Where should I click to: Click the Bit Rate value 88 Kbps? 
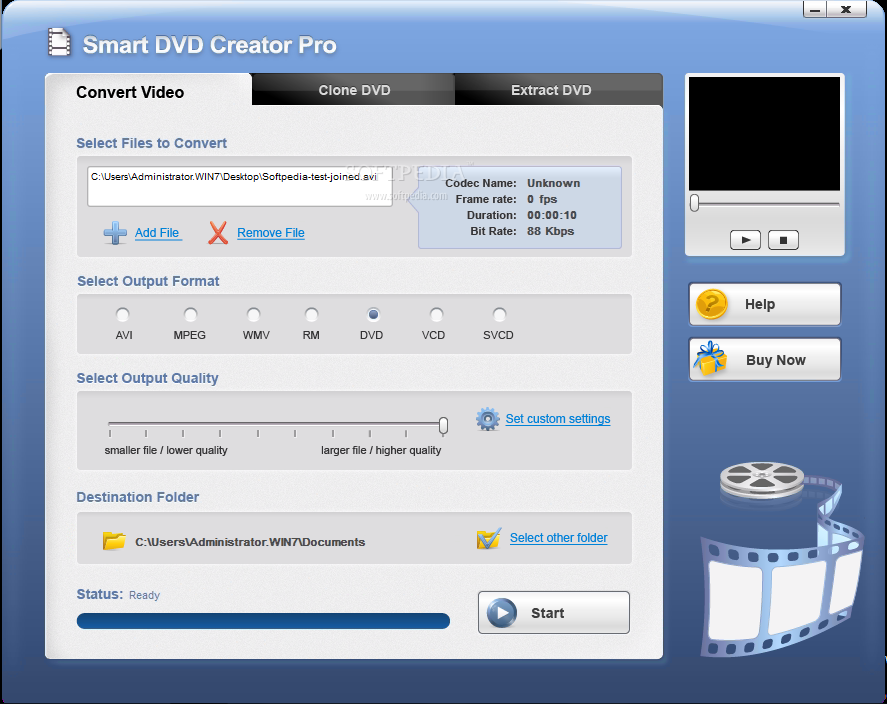pyautogui.click(x=550, y=231)
